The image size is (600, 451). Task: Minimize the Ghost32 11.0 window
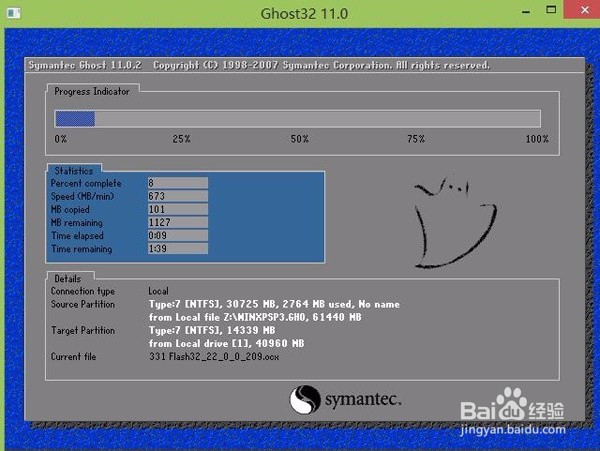[527, 11]
